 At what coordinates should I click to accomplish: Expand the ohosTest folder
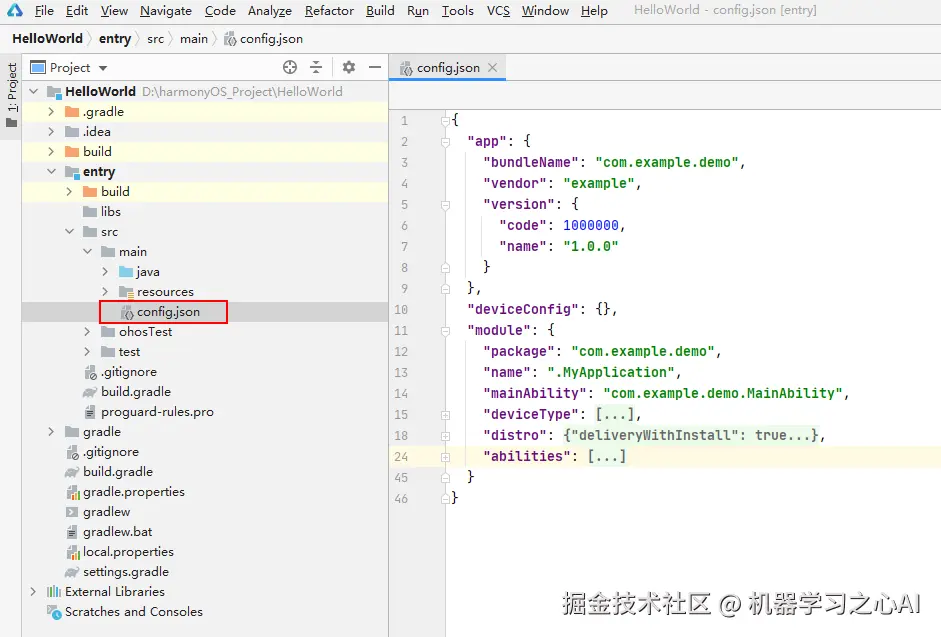[87, 331]
